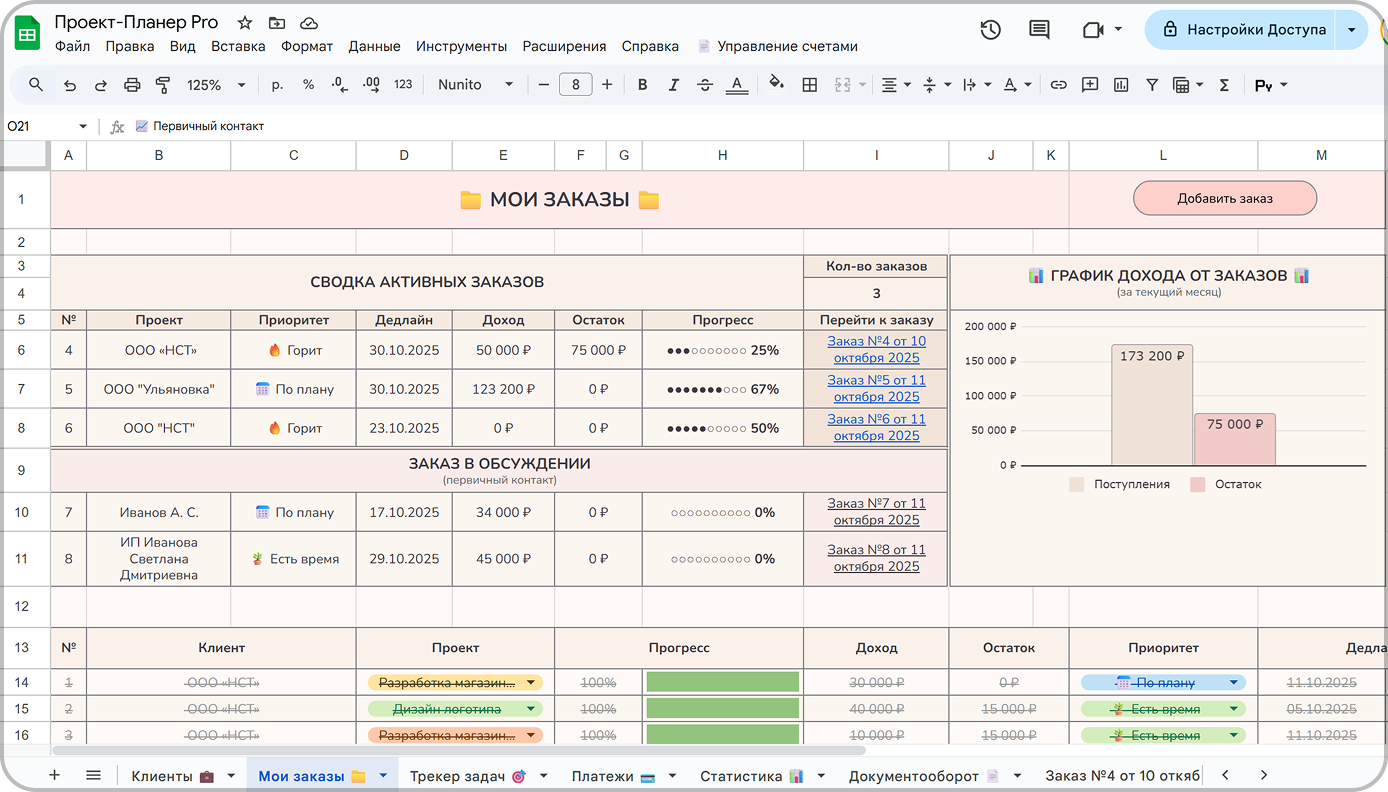This screenshot has width=1388, height=792.
Task: Open the Nunito font dropdown
Action: click(x=475, y=85)
